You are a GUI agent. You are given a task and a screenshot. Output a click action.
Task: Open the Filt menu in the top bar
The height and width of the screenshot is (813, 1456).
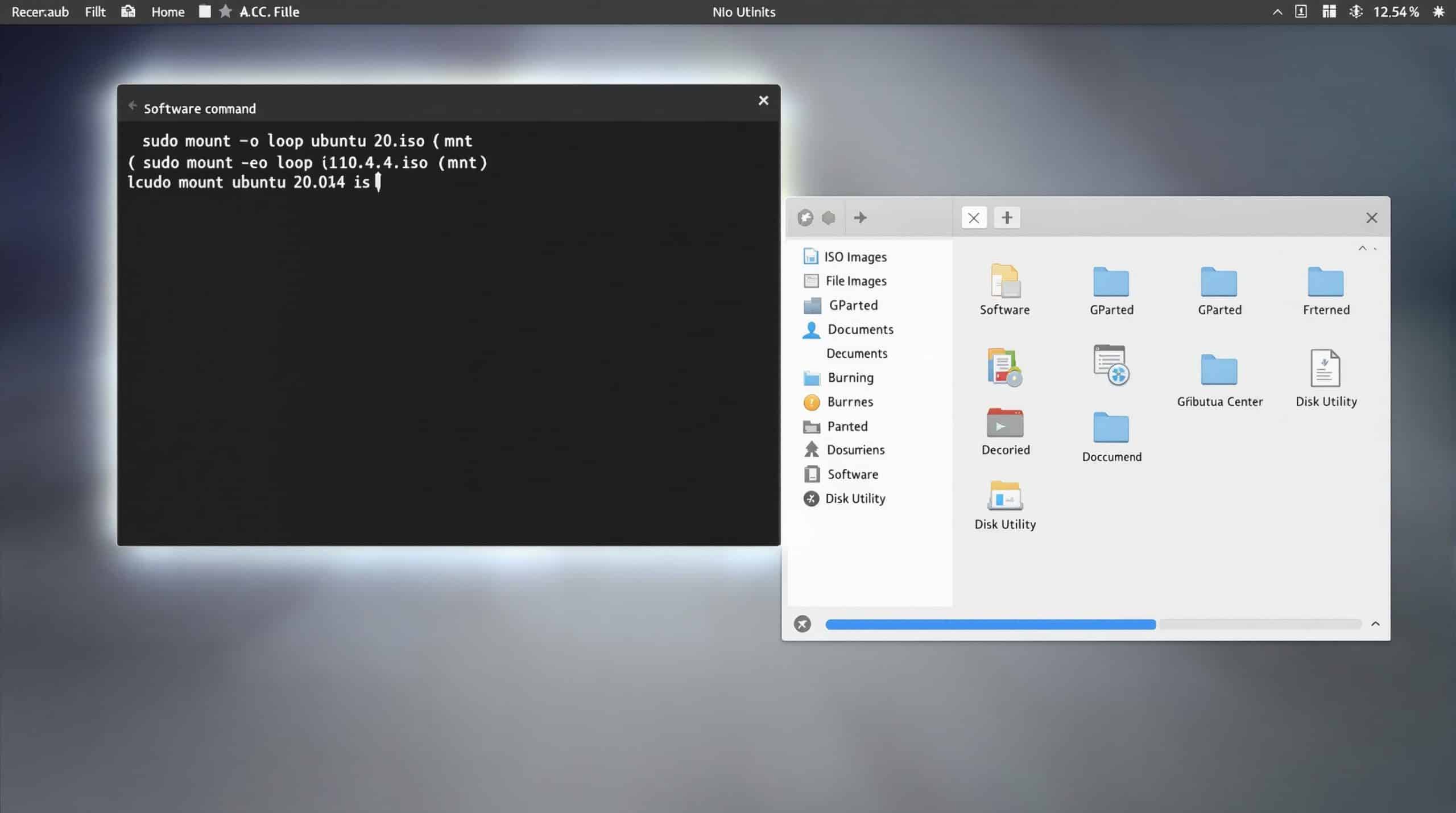click(95, 11)
